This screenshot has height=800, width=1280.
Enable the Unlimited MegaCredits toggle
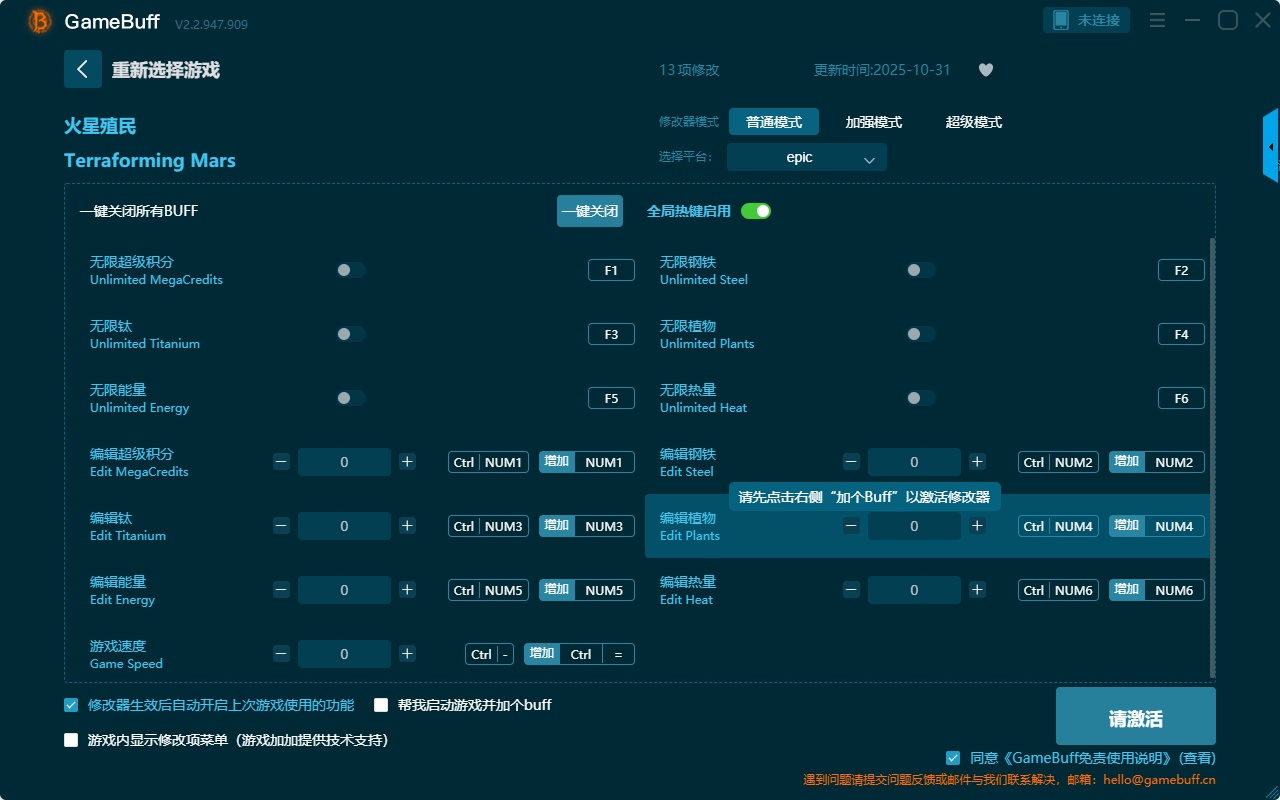click(351, 270)
